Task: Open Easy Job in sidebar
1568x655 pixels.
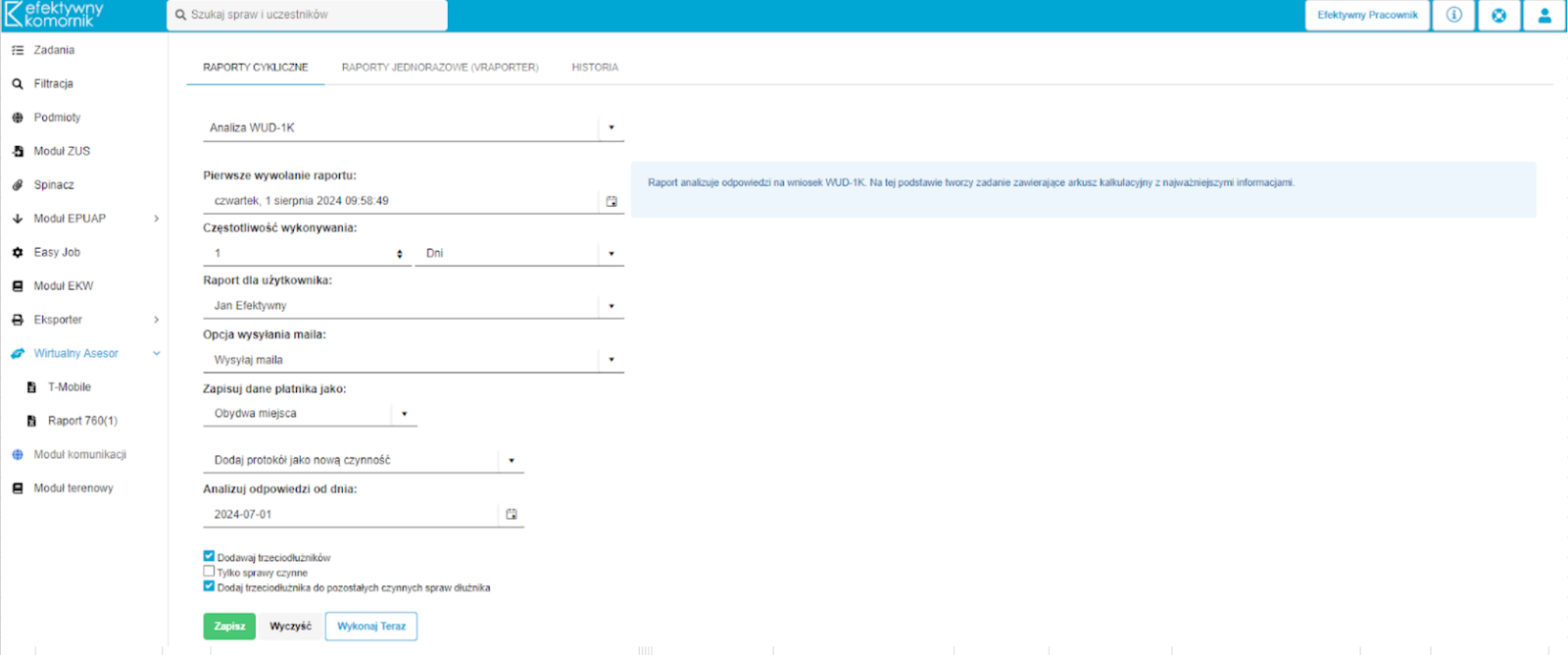Action: coord(57,253)
